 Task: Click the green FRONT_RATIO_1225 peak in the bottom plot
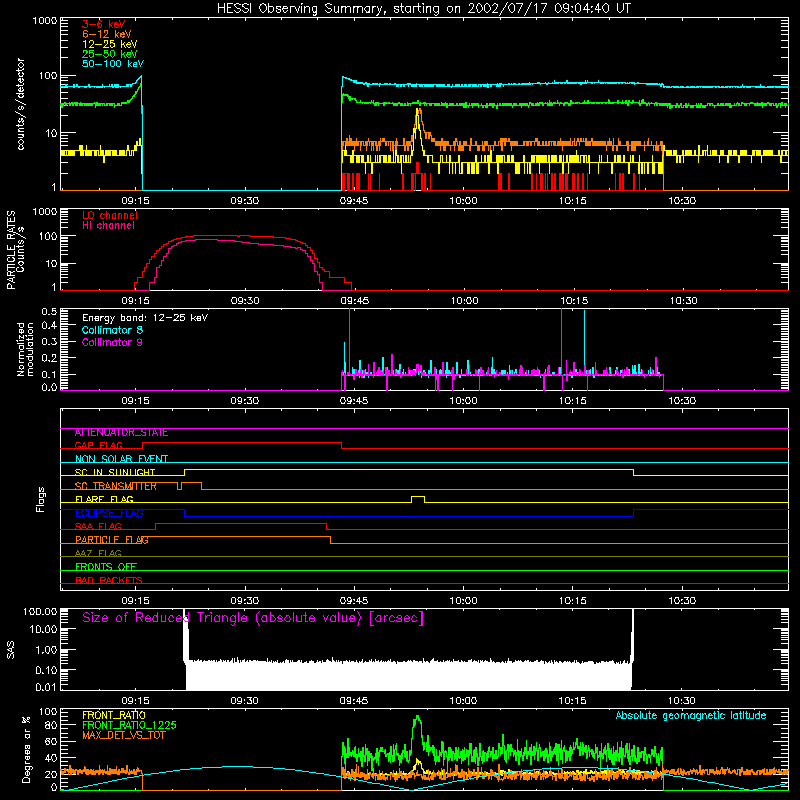[x=417, y=718]
